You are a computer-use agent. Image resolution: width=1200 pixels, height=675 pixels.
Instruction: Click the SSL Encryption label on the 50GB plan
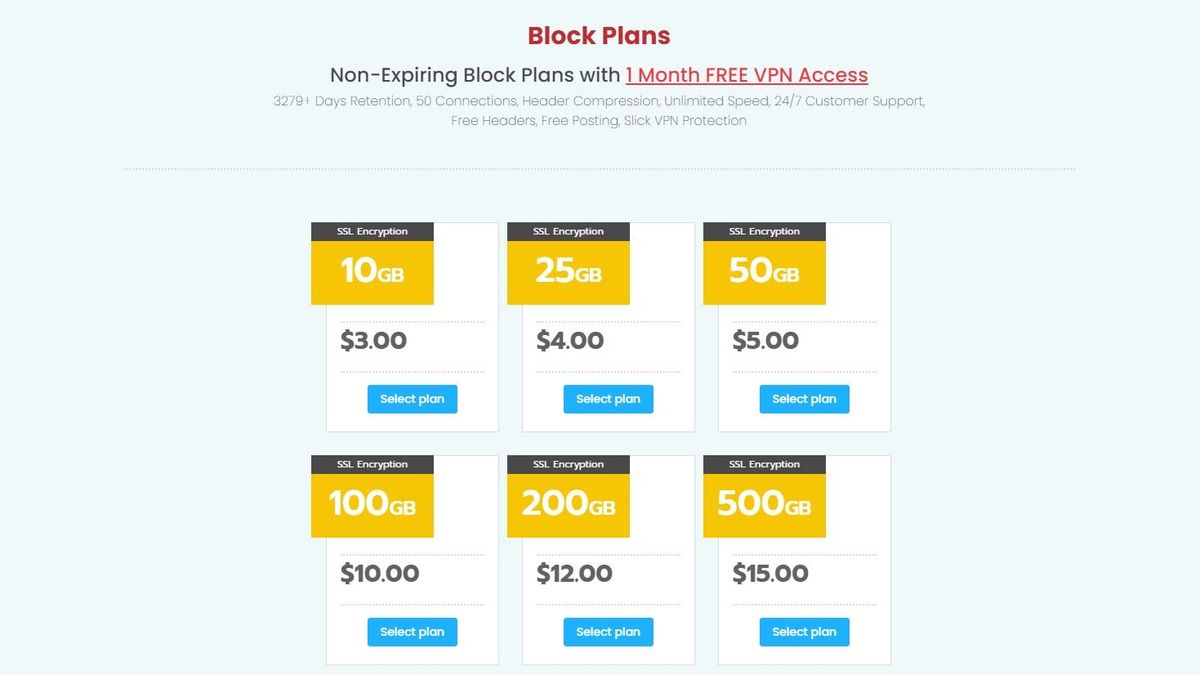coord(764,231)
